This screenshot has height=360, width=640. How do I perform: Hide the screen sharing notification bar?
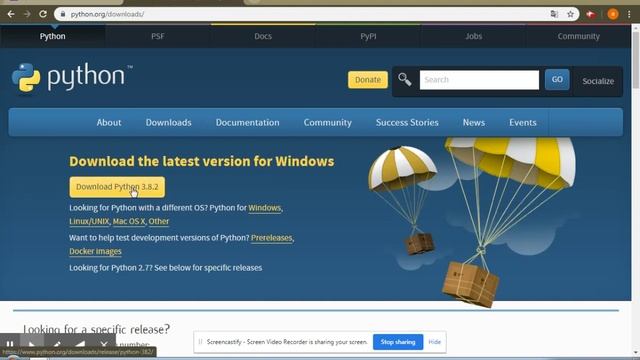click(x=434, y=342)
